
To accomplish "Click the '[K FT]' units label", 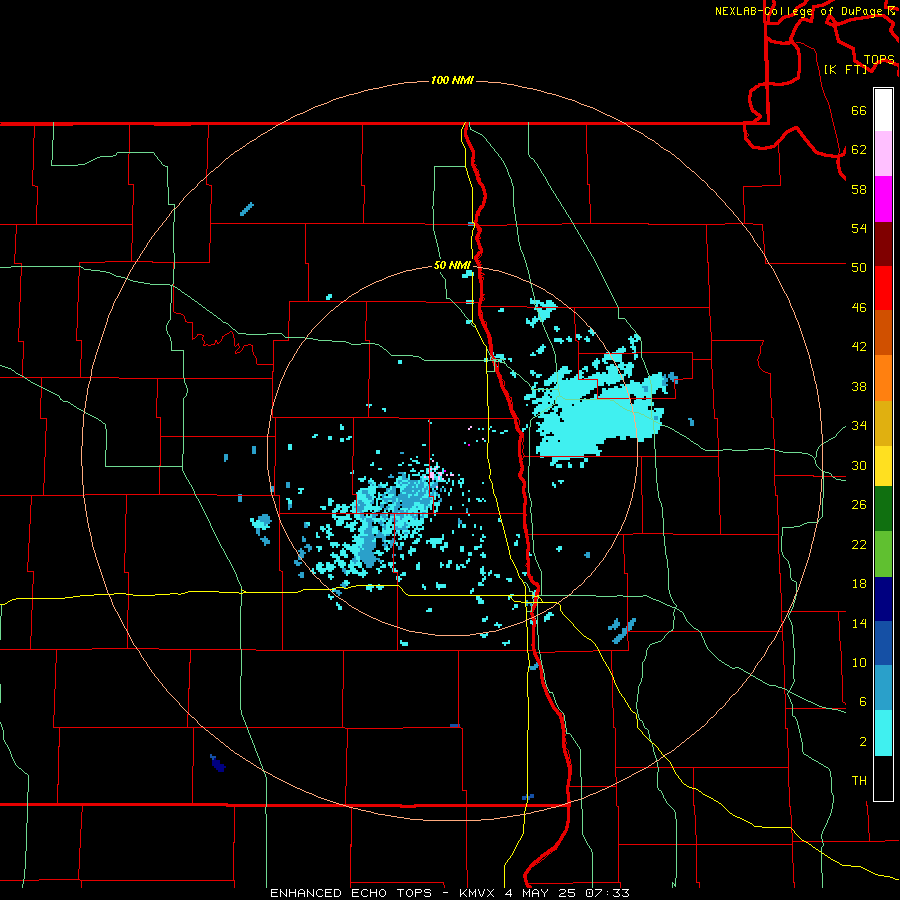I will coord(845,69).
